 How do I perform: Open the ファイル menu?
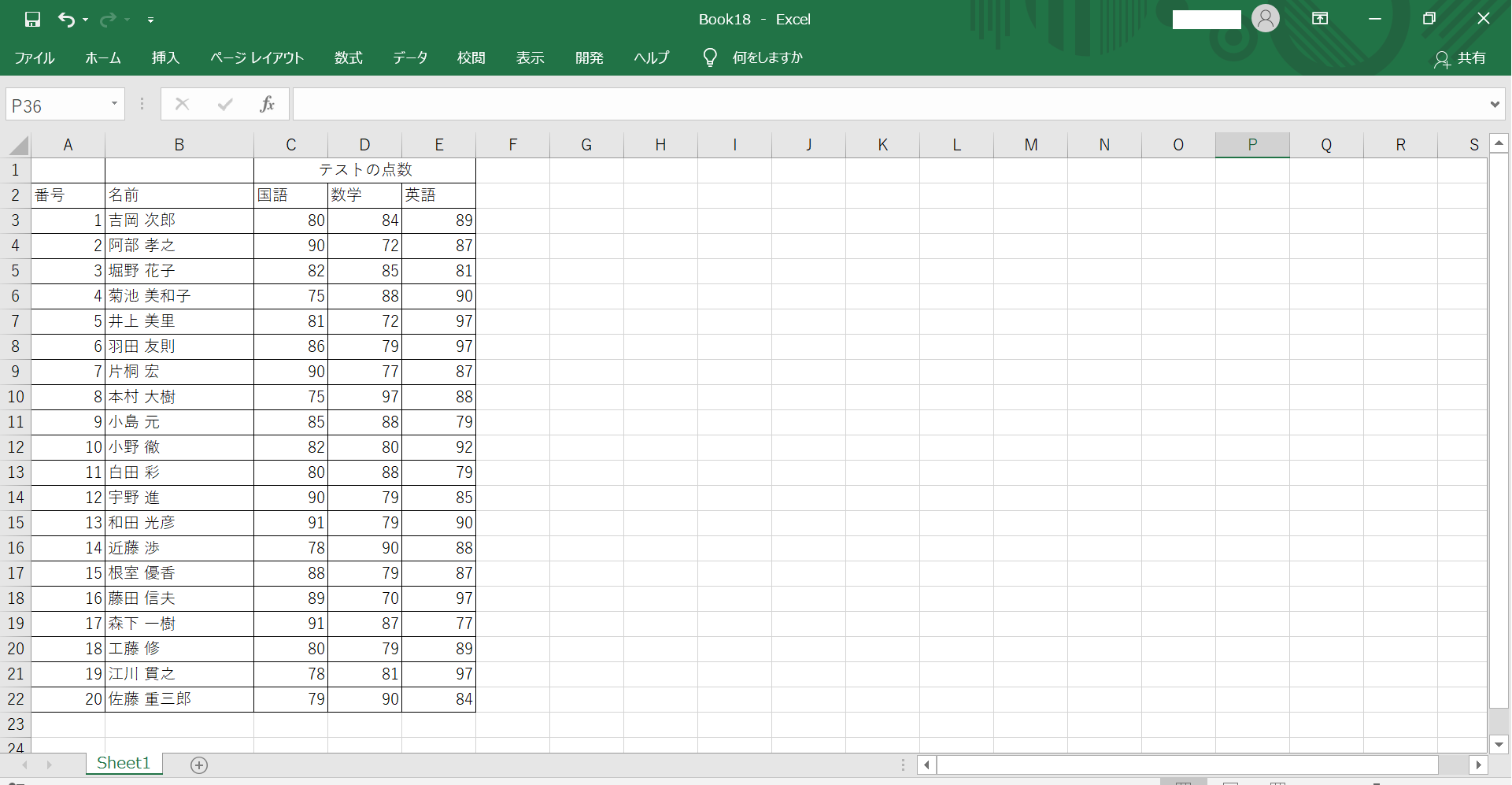(34, 57)
